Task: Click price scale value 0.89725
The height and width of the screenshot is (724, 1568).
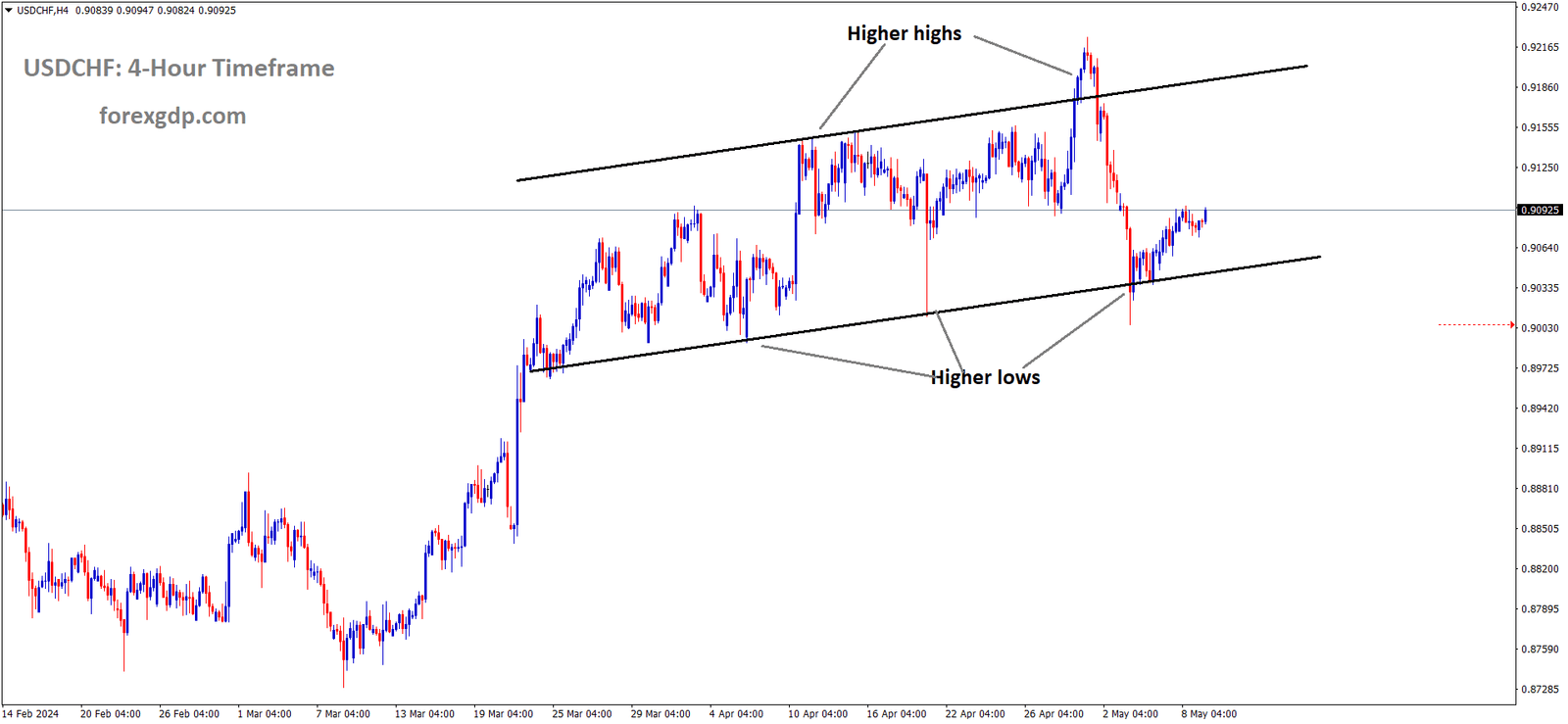Action: click(x=1540, y=368)
